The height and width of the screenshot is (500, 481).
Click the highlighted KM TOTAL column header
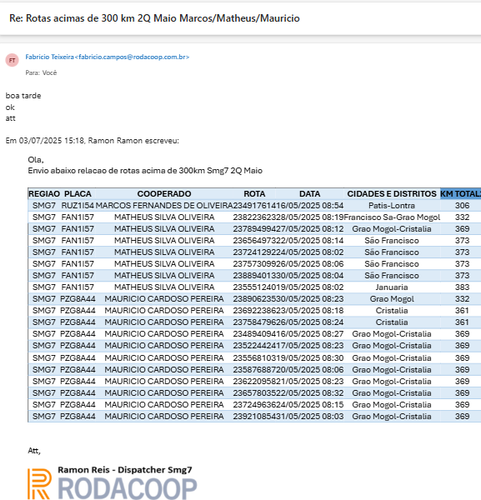(461, 194)
